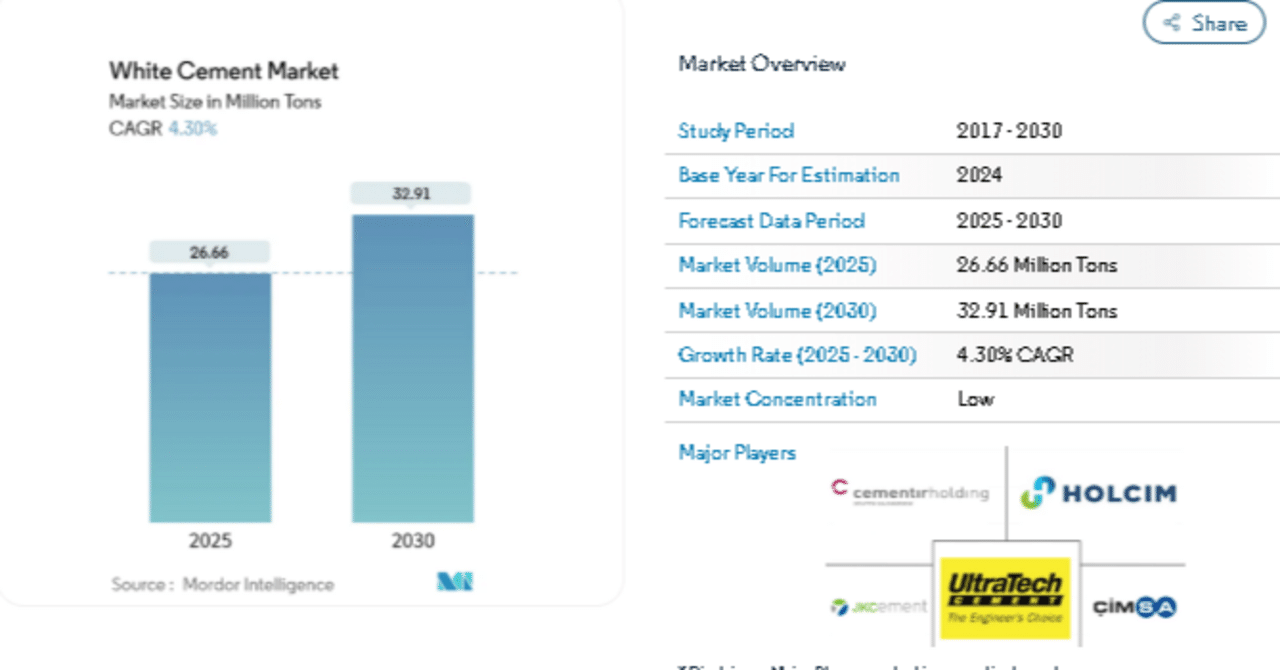Click the 2030 chart bar
This screenshot has width=1280, height=670.
point(412,368)
